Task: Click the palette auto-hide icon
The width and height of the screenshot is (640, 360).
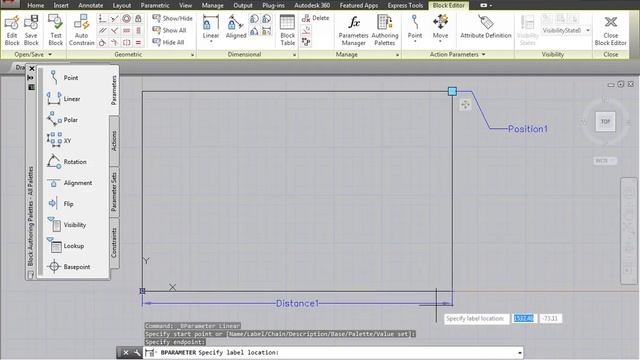Action: pyautogui.click(x=31, y=78)
